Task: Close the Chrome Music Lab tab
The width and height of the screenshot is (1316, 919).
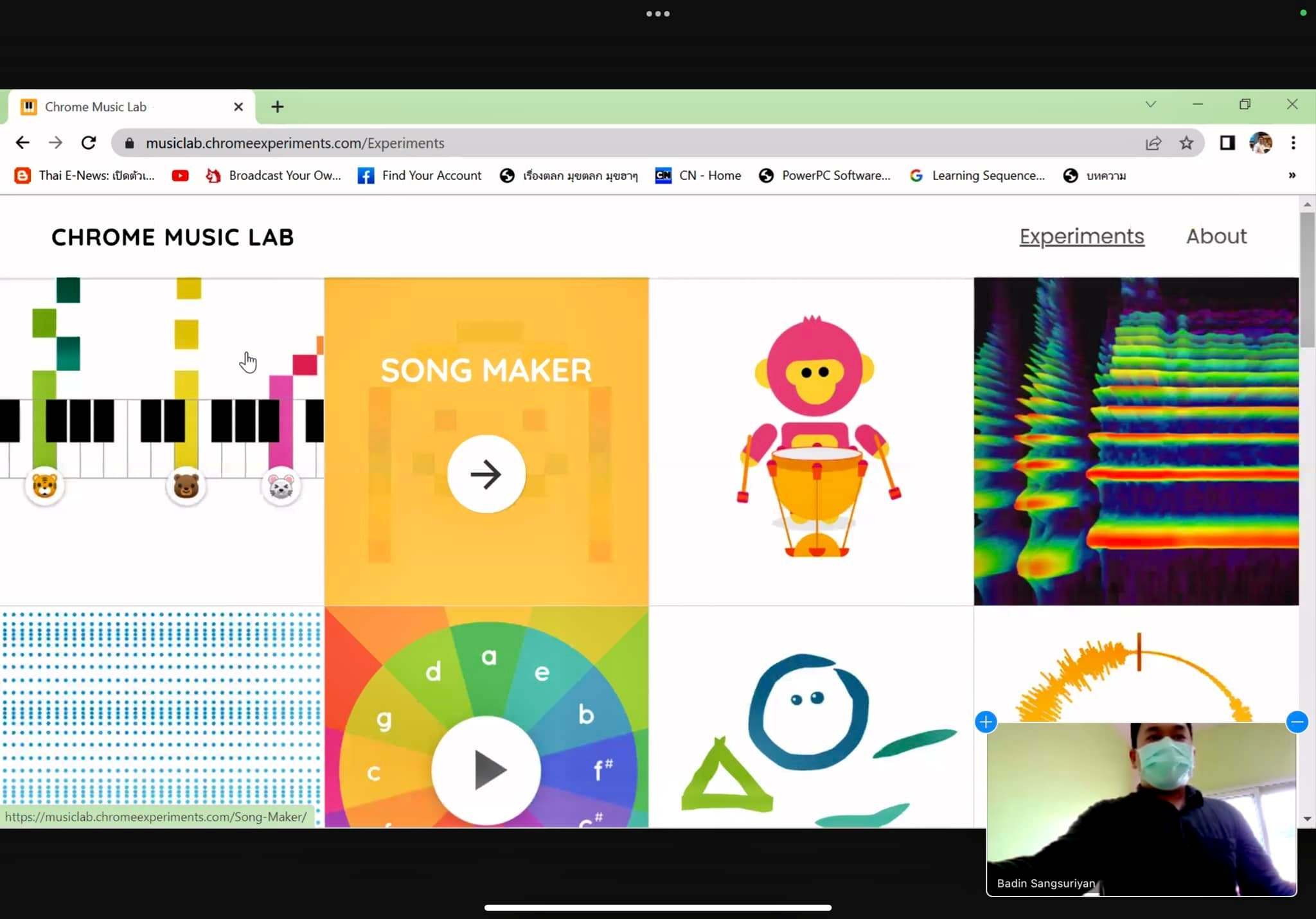Action: (x=238, y=107)
